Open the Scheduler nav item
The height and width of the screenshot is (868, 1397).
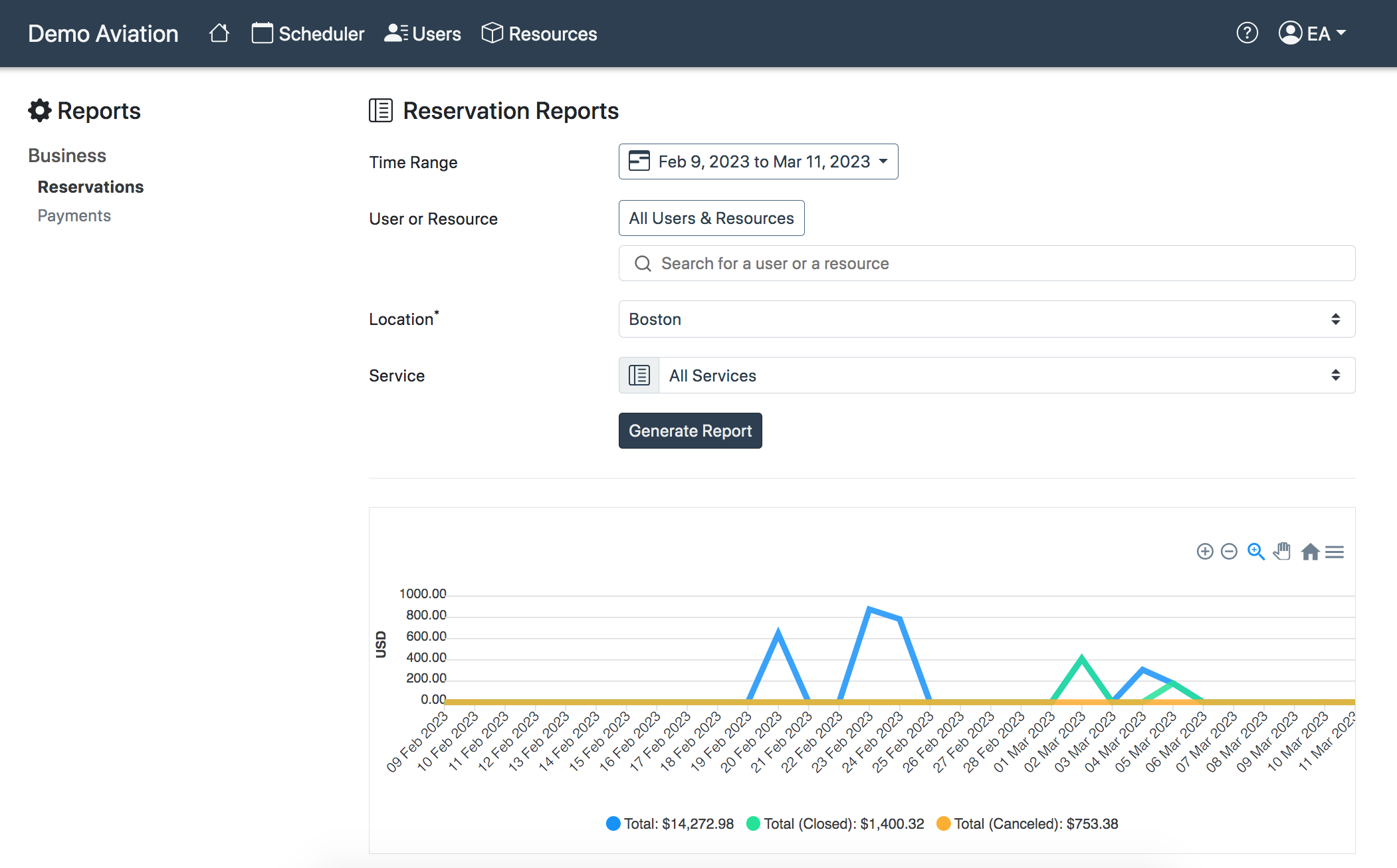[x=308, y=33]
